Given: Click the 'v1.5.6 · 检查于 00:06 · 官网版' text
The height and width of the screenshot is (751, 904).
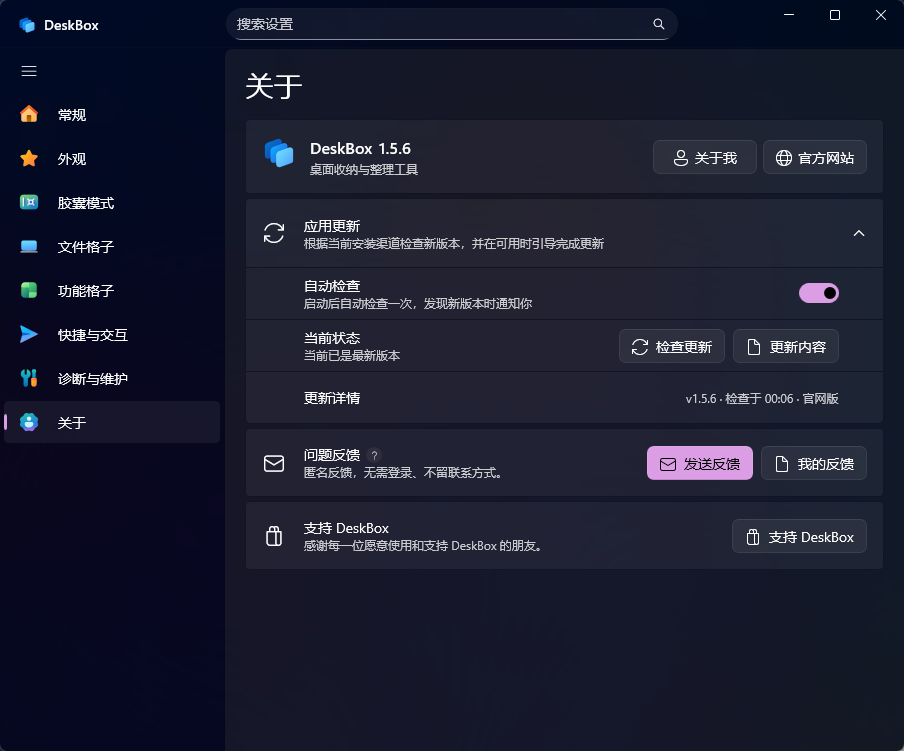Looking at the screenshot, I should [x=762, y=398].
